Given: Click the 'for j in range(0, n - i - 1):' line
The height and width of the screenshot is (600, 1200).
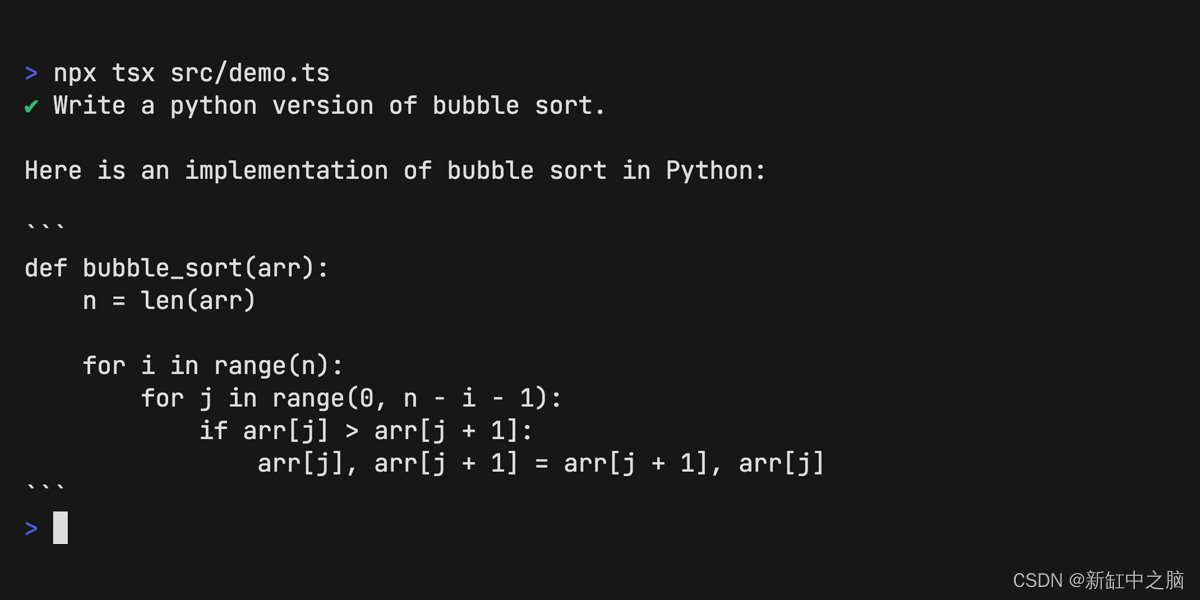Looking at the screenshot, I should click(x=352, y=399).
